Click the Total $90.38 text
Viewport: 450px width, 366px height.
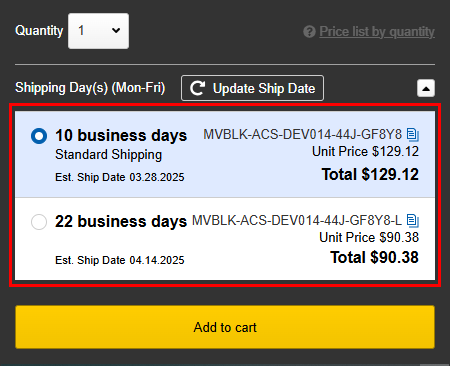(x=374, y=257)
